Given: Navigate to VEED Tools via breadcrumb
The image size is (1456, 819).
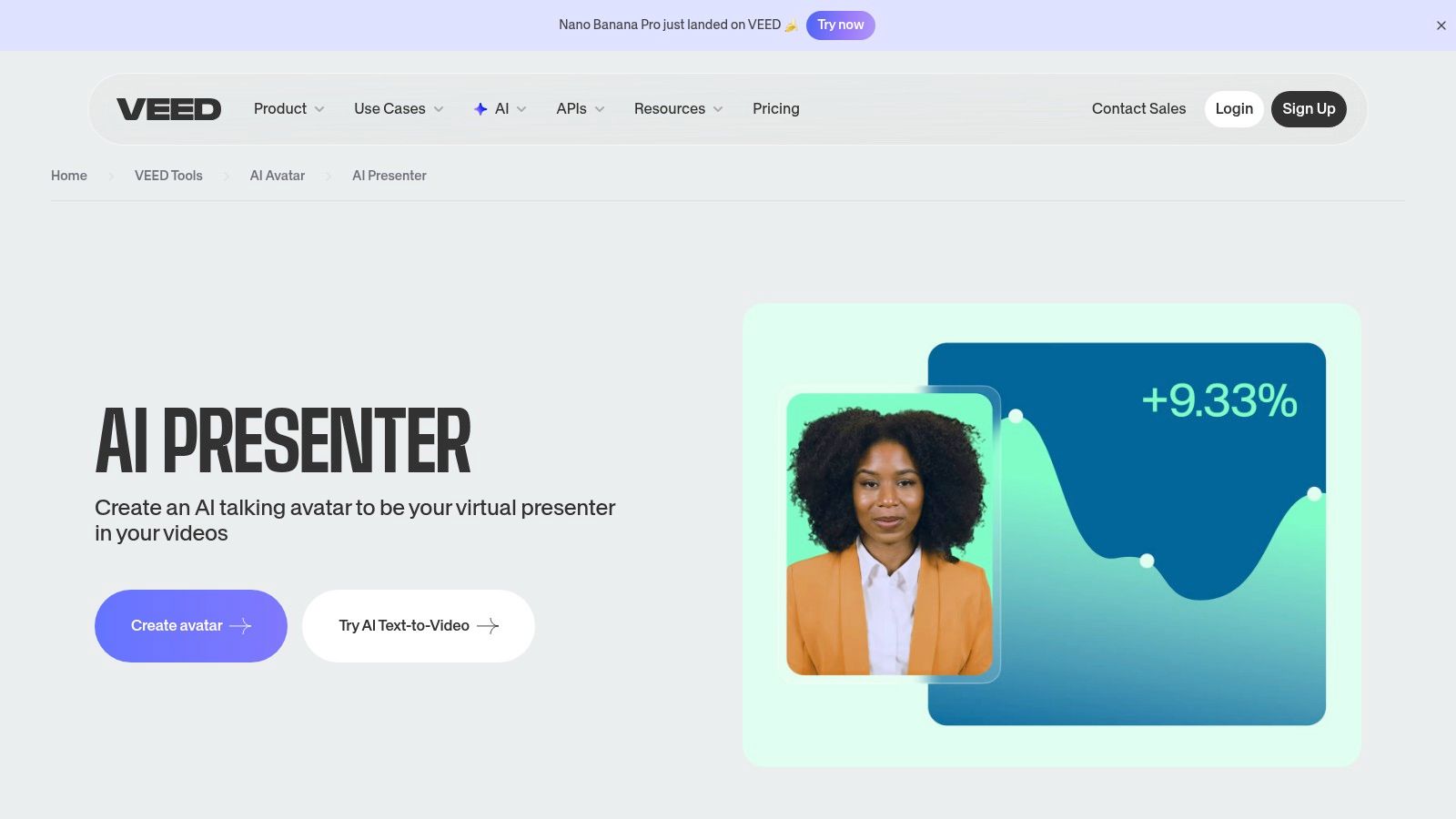Looking at the screenshot, I should click(168, 176).
